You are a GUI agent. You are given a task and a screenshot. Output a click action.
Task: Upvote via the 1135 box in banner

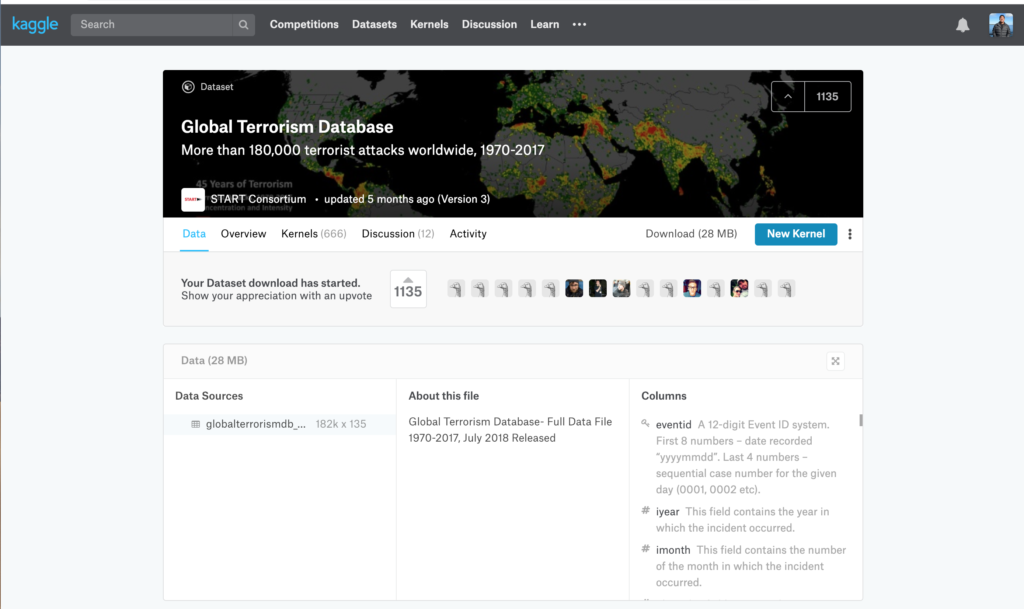[x=408, y=289]
